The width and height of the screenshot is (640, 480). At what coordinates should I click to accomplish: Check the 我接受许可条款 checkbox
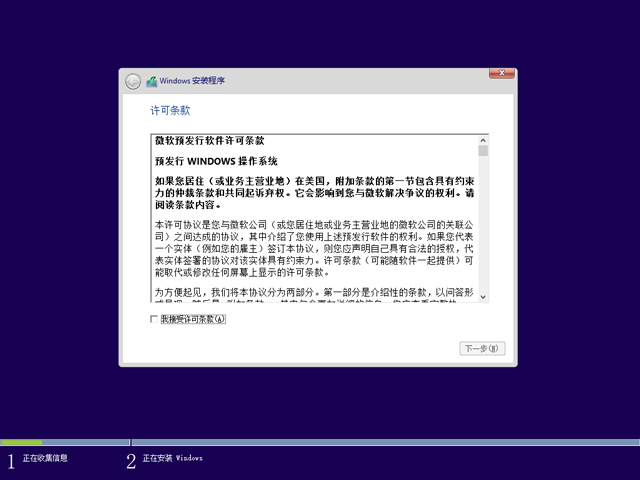pyautogui.click(x=154, y=319)
